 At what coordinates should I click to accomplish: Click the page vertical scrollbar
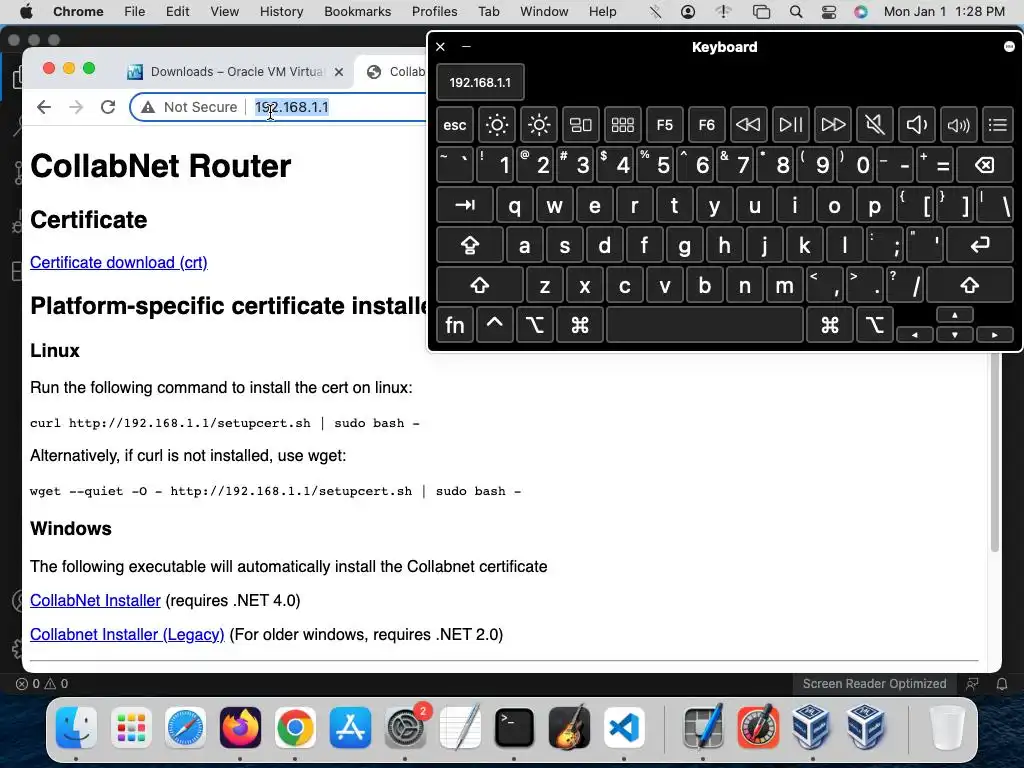tap(995, 452)
